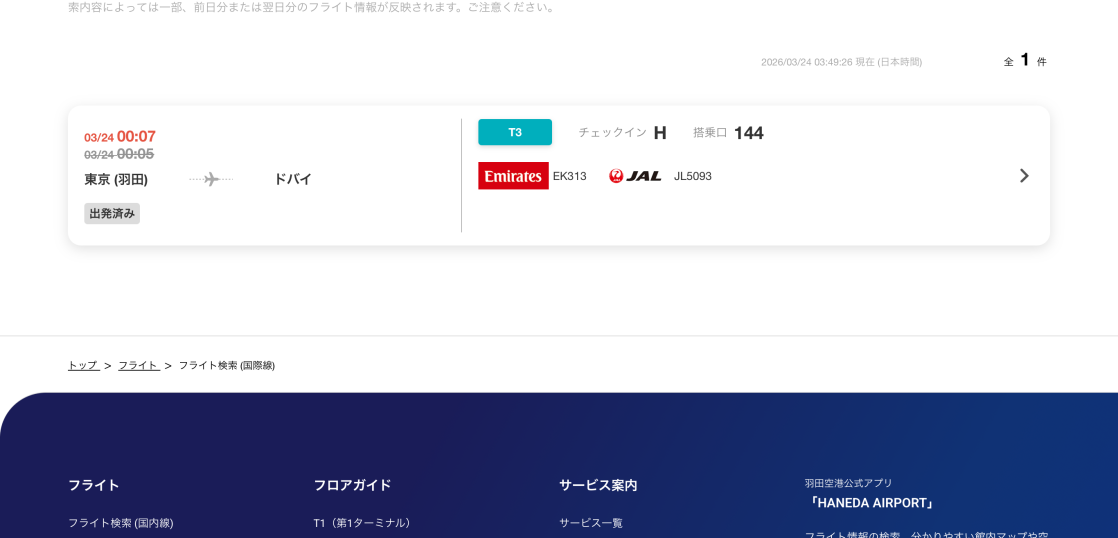Image resolution: width=1118 pixels, height=538 pixels.
Task: Click the 出発済み status badge
Action: pos(112,213)
